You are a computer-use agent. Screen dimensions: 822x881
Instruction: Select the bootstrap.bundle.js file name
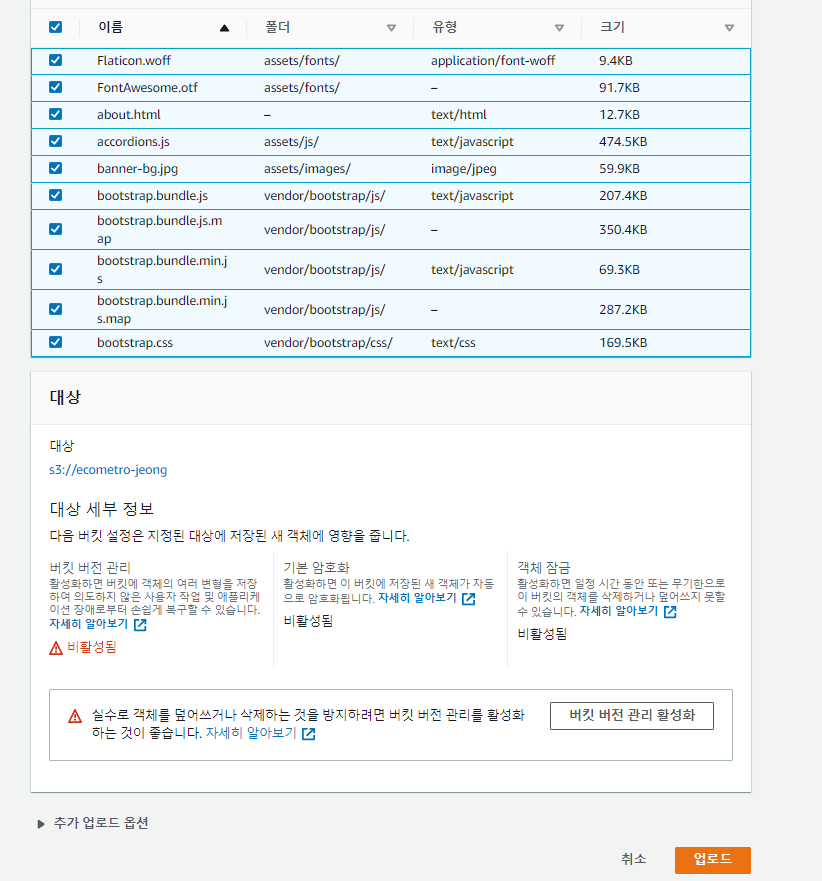(152, 196)
